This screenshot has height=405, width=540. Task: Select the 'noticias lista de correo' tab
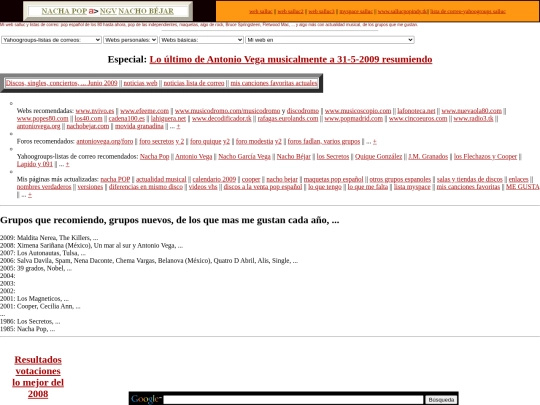(x=194, y=83)
